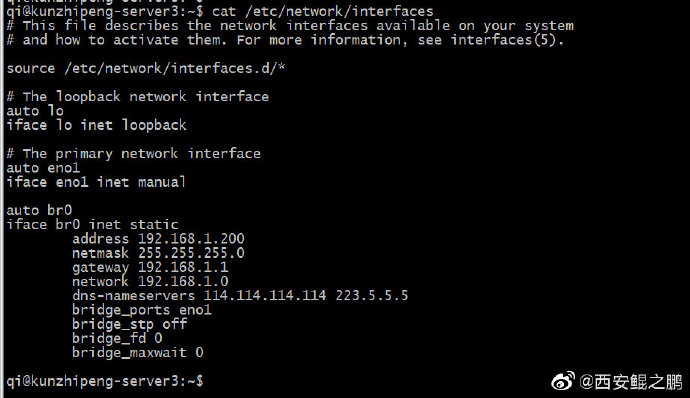Click the @西安鲲之鹏 watermark text

click(x=631, y=382)
